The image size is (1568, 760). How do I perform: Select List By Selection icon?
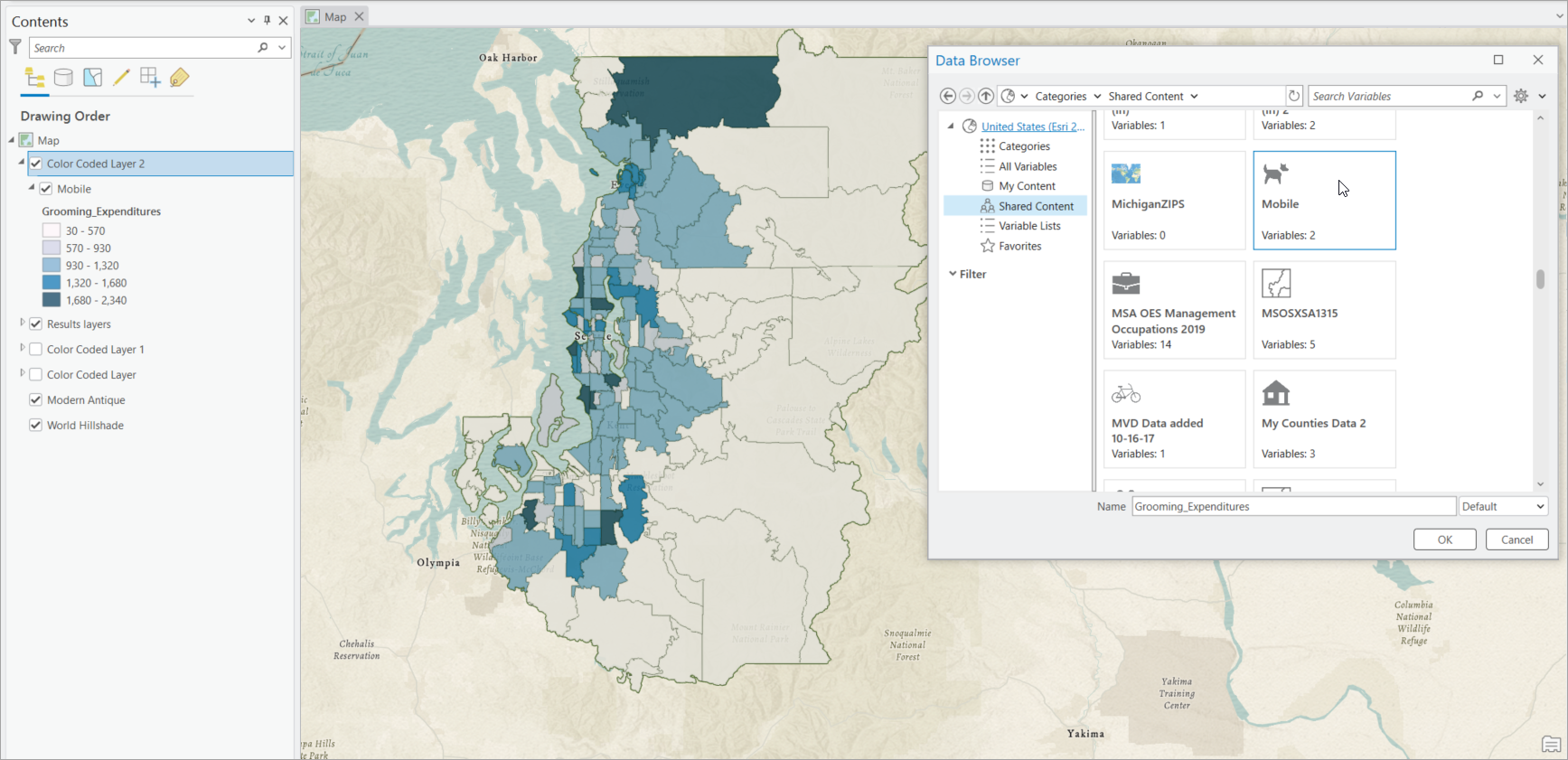[x=92, y=78]
